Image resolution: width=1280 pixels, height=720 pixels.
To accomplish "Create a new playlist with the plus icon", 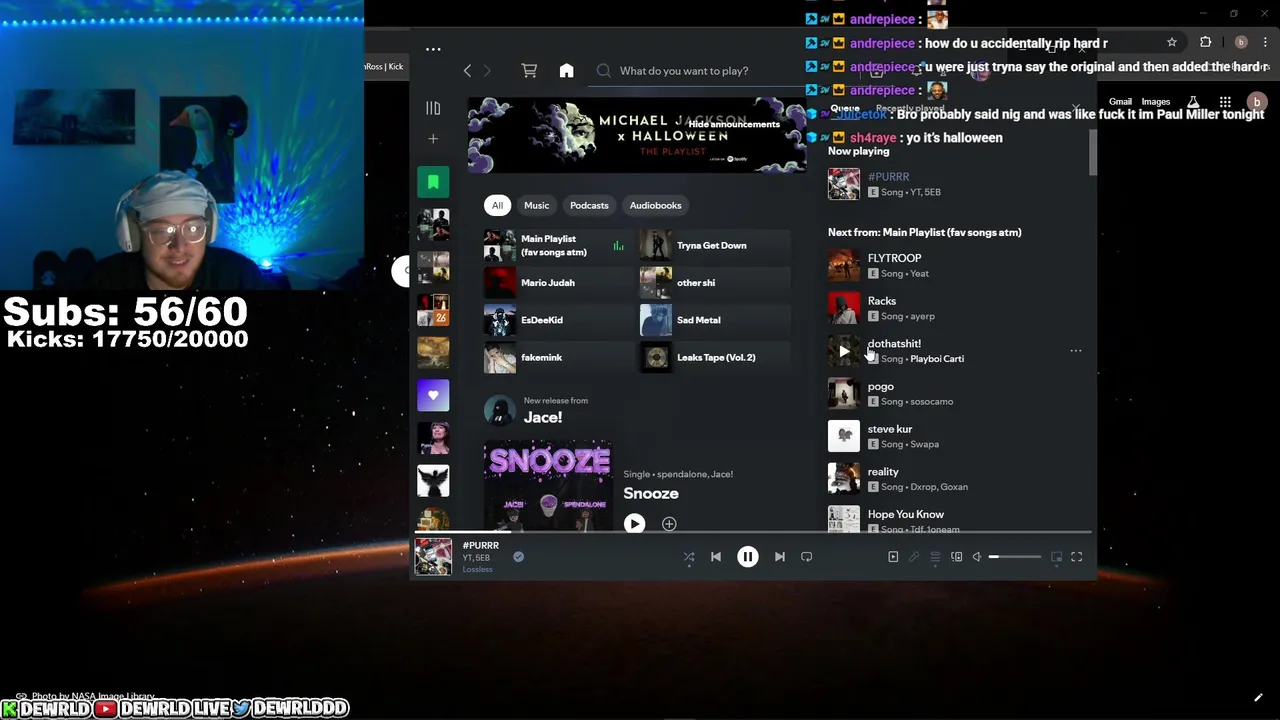I will click(433, 139).
